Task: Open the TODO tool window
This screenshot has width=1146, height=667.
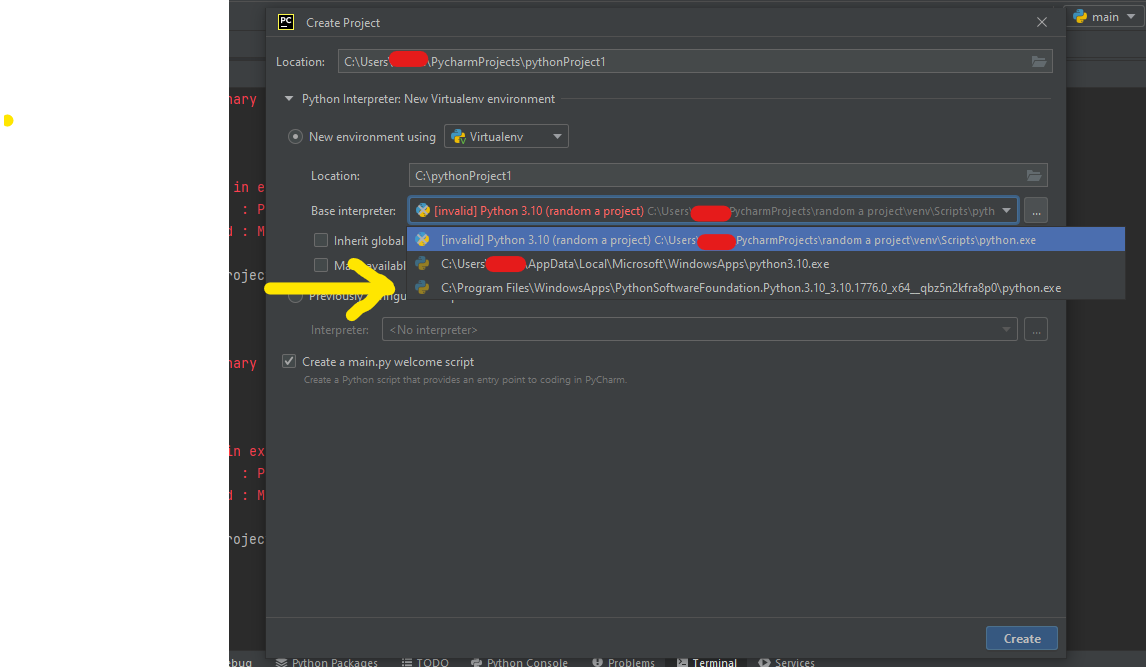Action: point(425,662)
